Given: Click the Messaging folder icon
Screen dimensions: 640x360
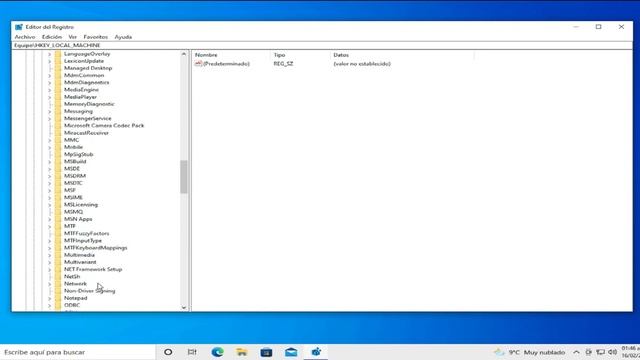Looking at the screenshot, I should click(58, 111).
